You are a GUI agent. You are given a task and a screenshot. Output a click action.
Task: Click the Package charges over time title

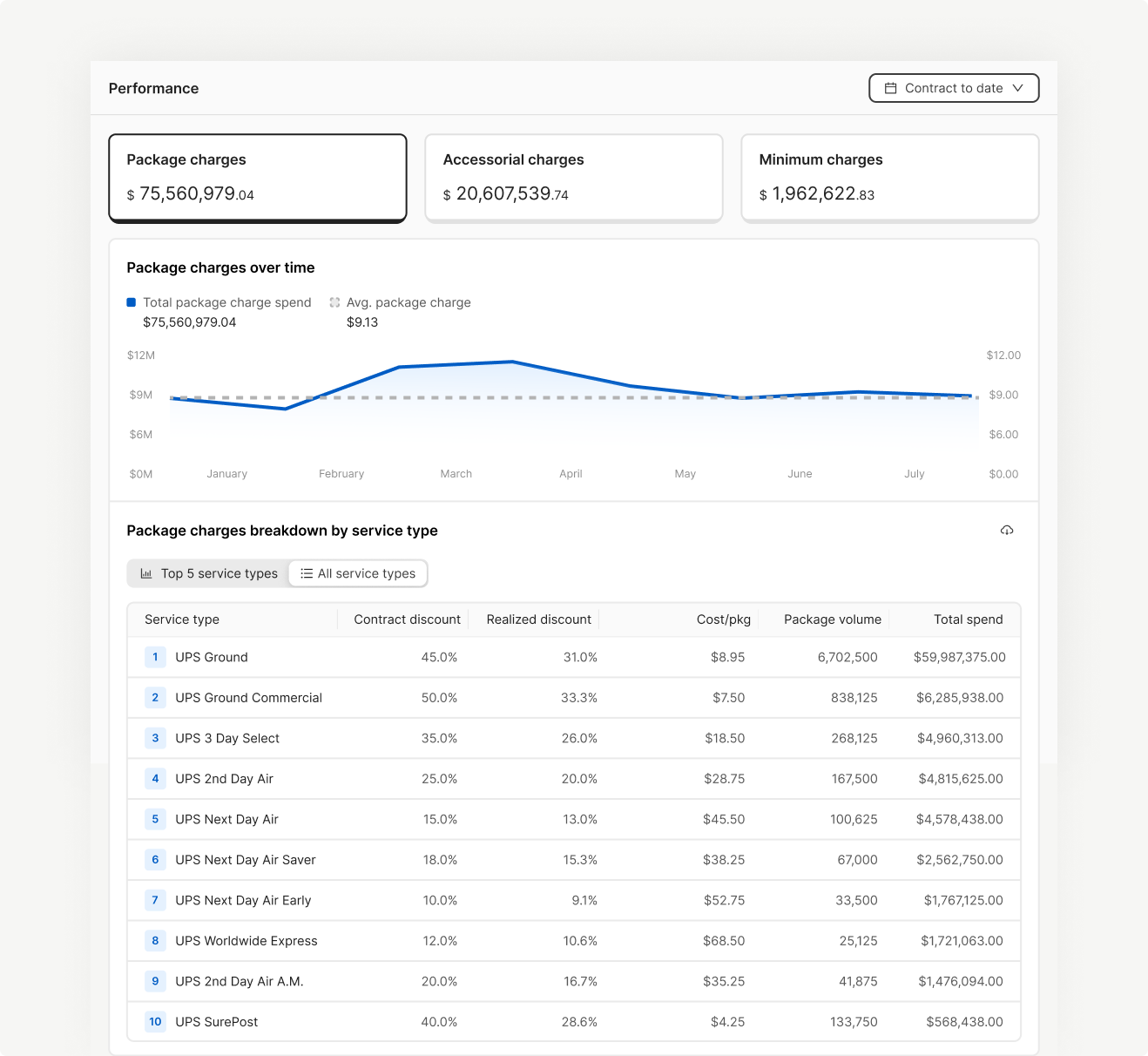(220, 267)
